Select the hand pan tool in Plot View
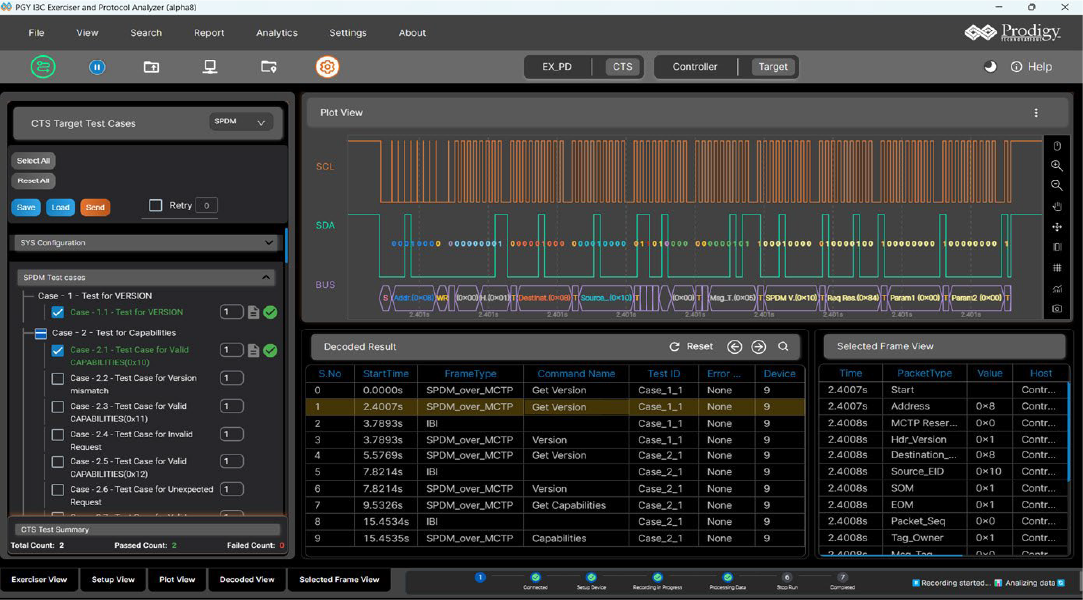 (1057, 206)
